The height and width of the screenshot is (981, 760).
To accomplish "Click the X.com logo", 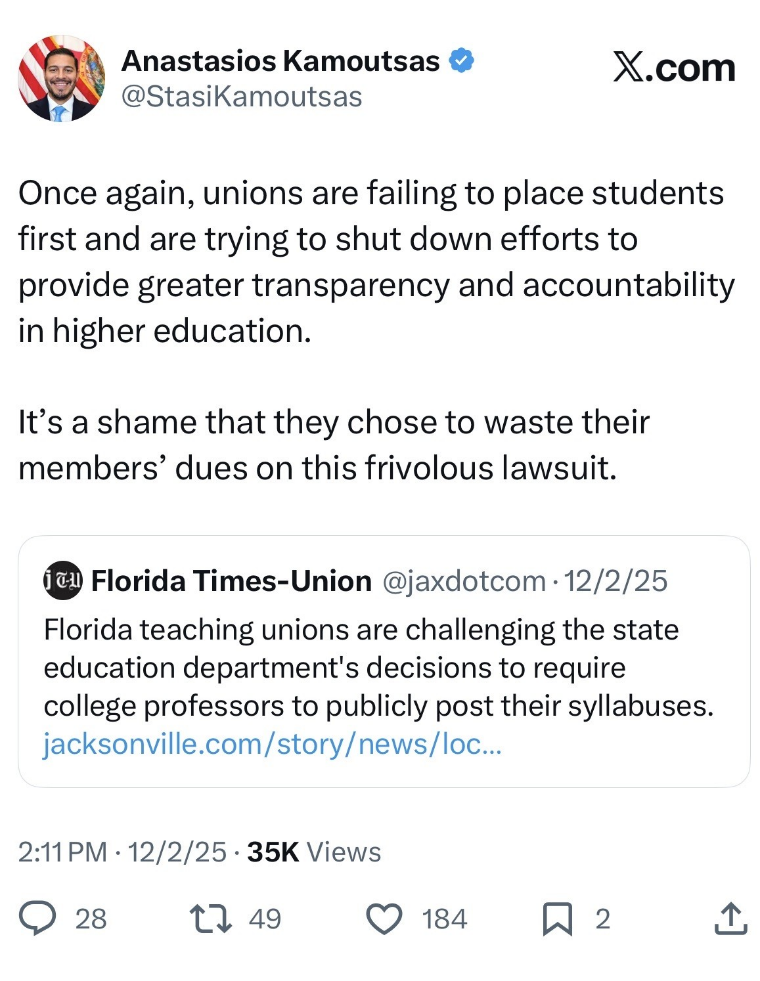I will point(675,67).
